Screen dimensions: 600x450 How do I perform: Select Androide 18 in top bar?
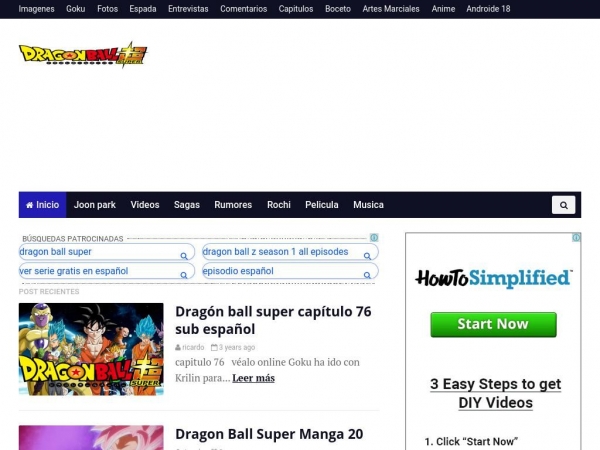click(x=488, y=9)
